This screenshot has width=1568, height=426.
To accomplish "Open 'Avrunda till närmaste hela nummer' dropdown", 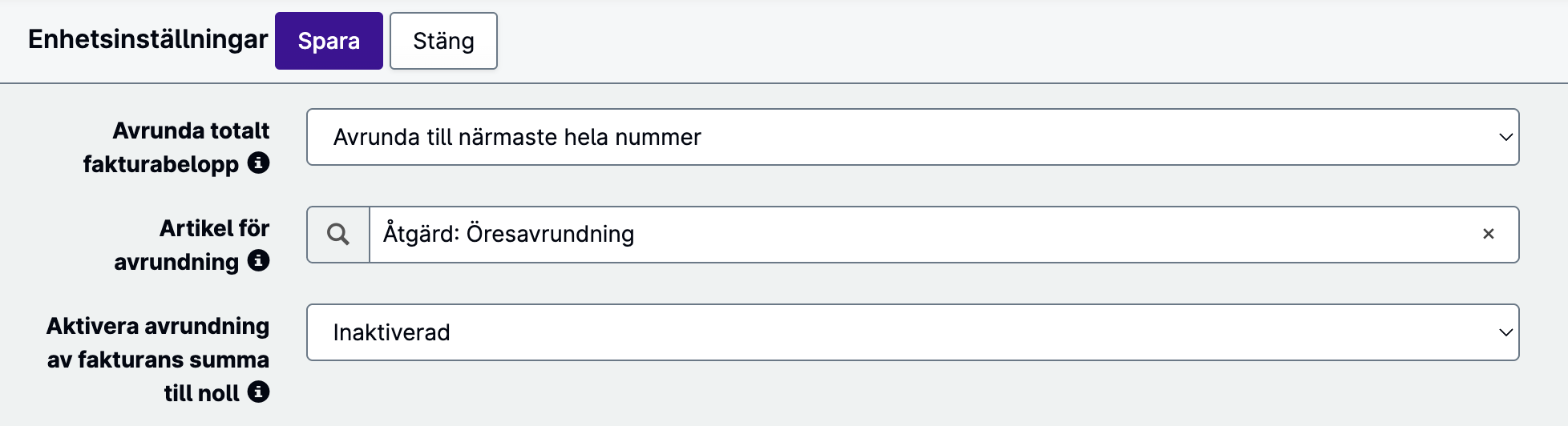I will click(912, 137).
